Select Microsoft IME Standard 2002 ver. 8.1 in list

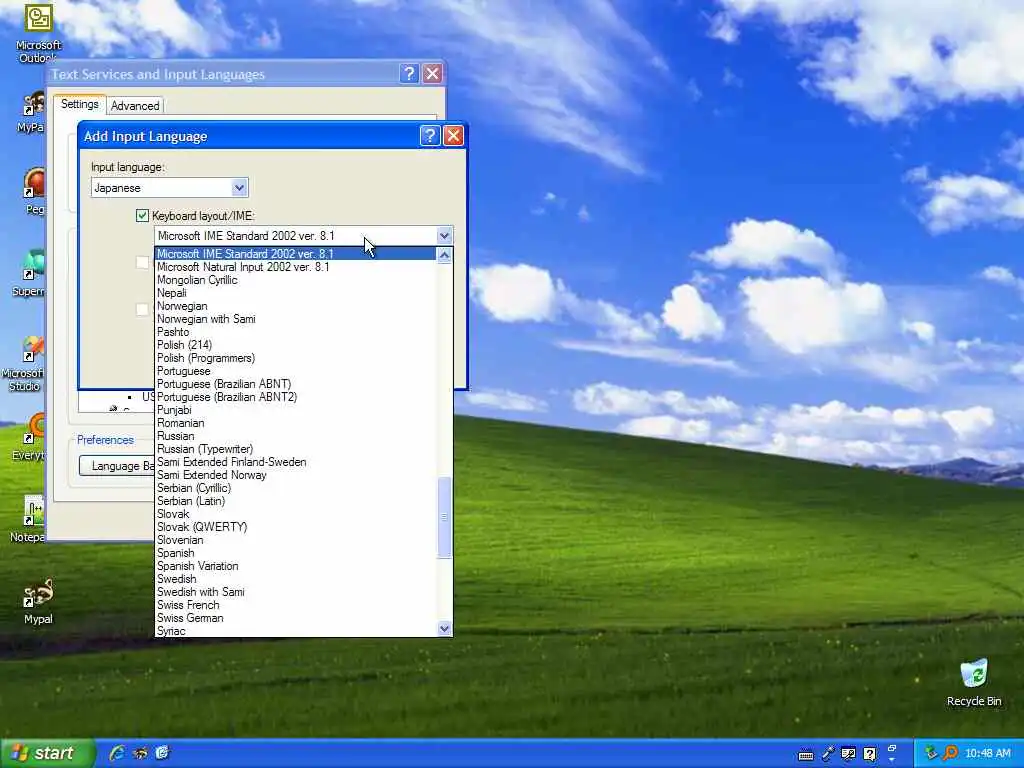coord(296,254)
